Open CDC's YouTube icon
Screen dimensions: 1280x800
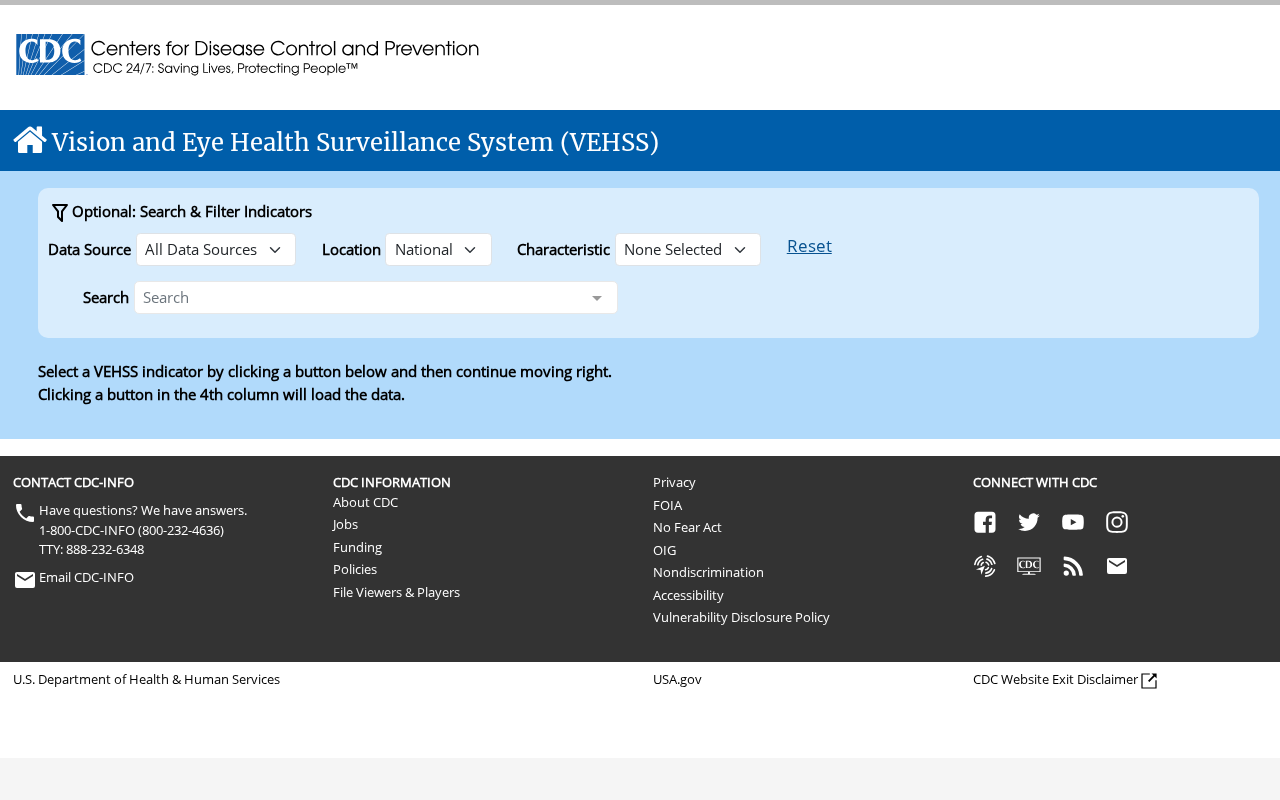(x=1073, y=522)
